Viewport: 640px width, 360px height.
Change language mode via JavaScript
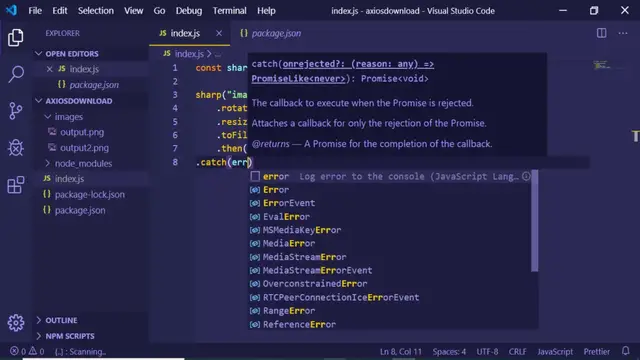coord(555,351)
